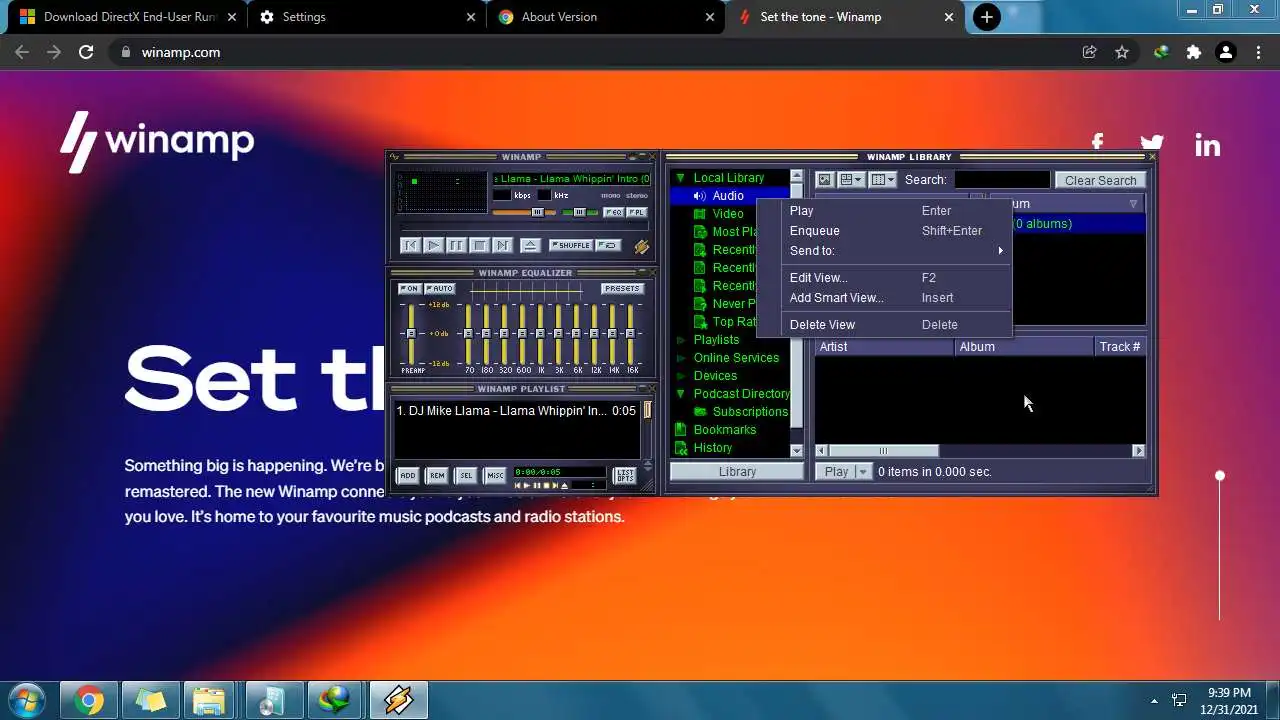Click the Winamp taskbar icon
The width and height of the screenshot is (1280, 720).
pyautogui.click(x=398, y=701)
